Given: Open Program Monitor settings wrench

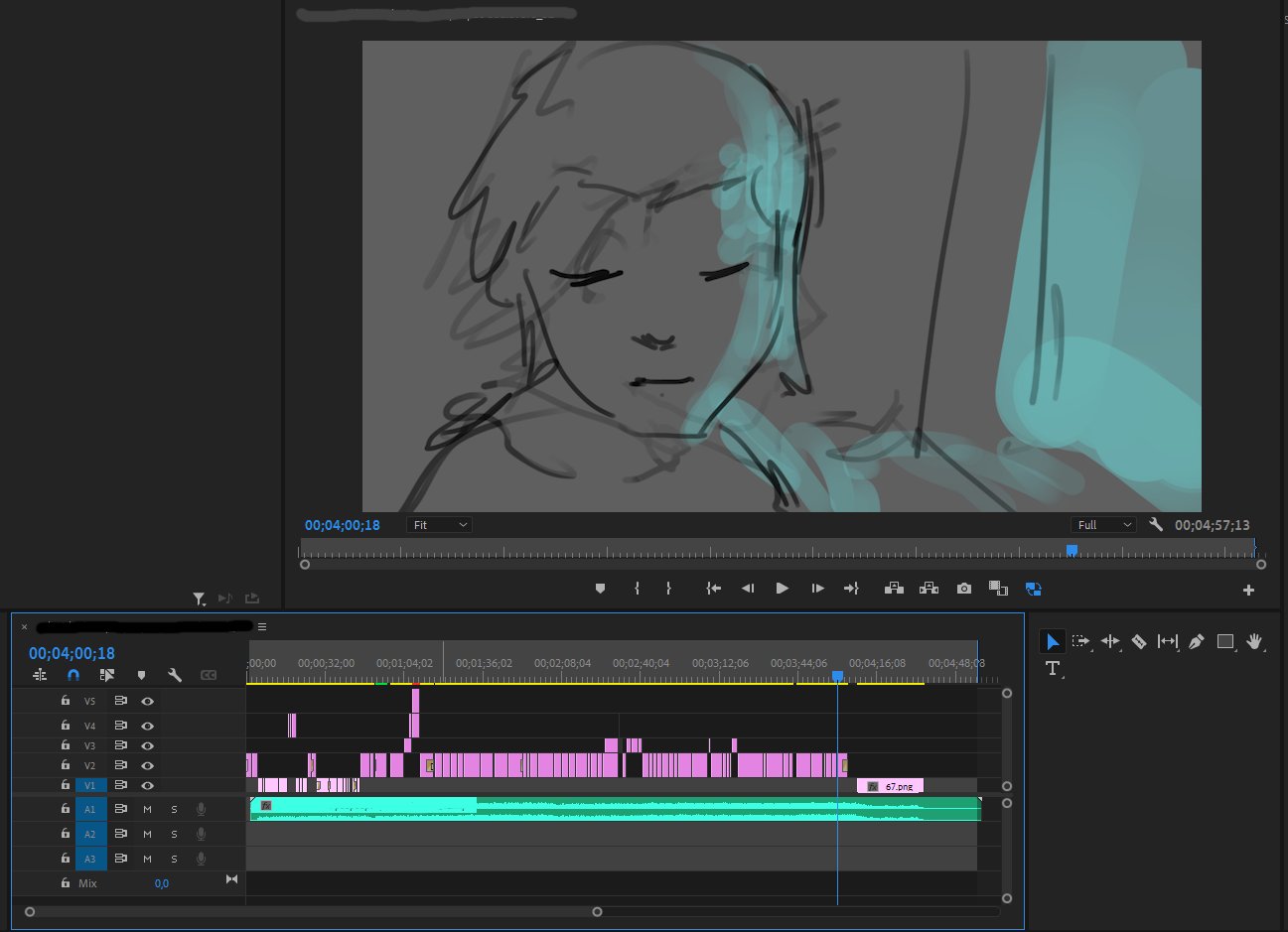Looking at the screenshot, I should click(x=1156, y=524).
